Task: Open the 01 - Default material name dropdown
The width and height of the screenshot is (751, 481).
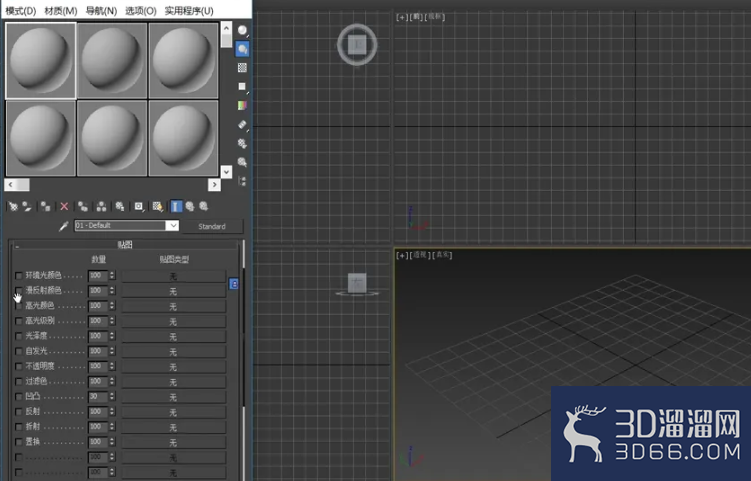Action: click(172, 226)
